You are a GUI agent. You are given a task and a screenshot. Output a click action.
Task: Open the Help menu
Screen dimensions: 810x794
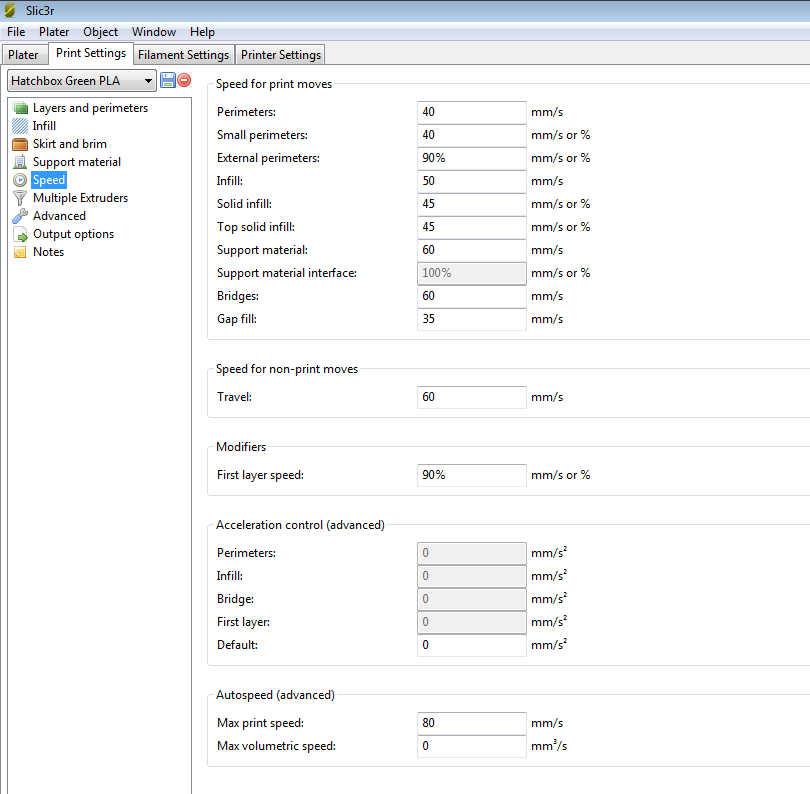coord(202,32)
